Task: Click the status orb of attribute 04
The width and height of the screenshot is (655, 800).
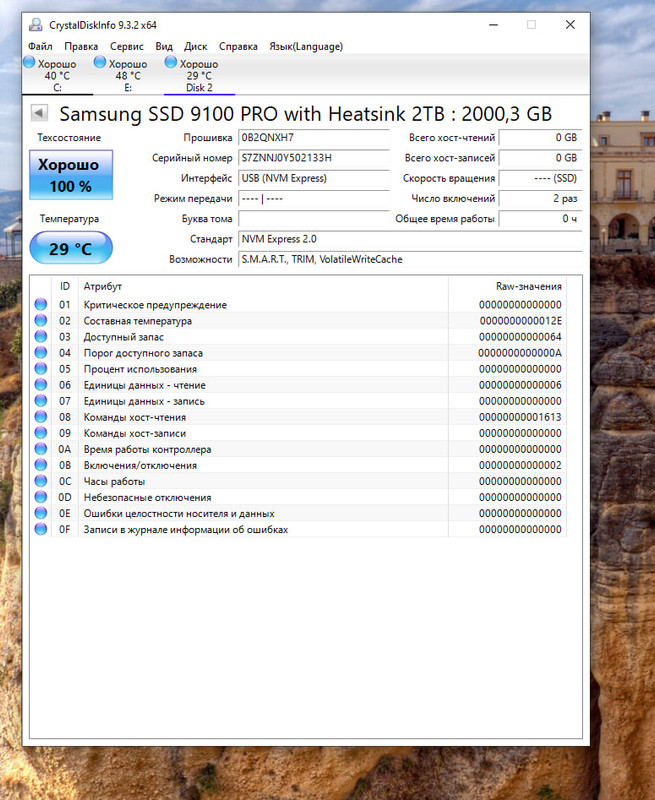Action: click(41, 353)
